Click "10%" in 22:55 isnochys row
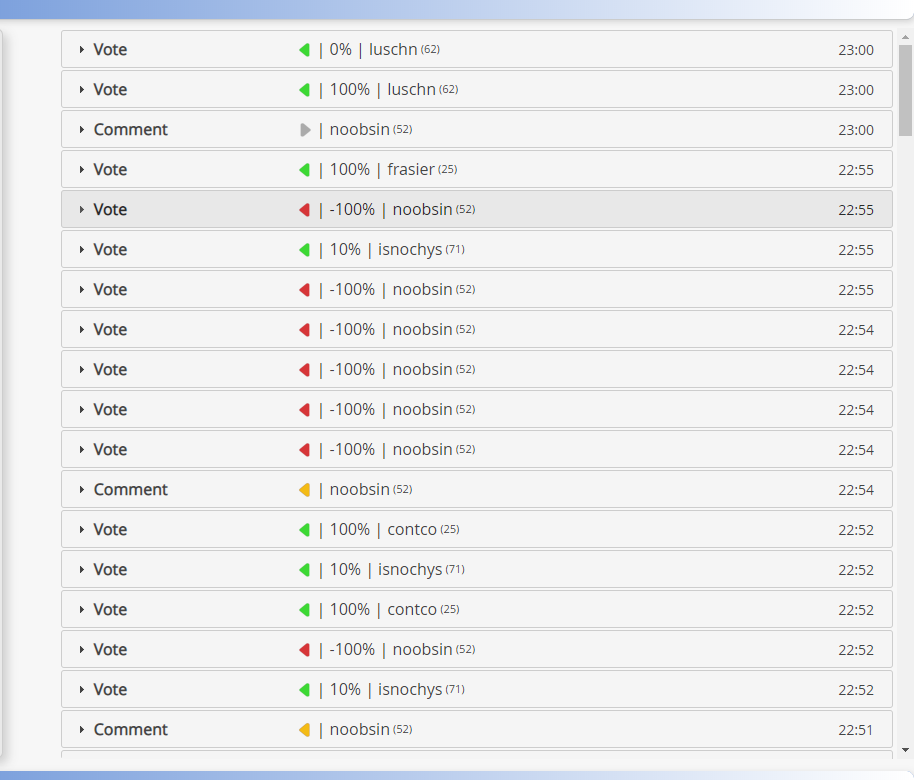This screenshot has width=914, height=780. 345,250
